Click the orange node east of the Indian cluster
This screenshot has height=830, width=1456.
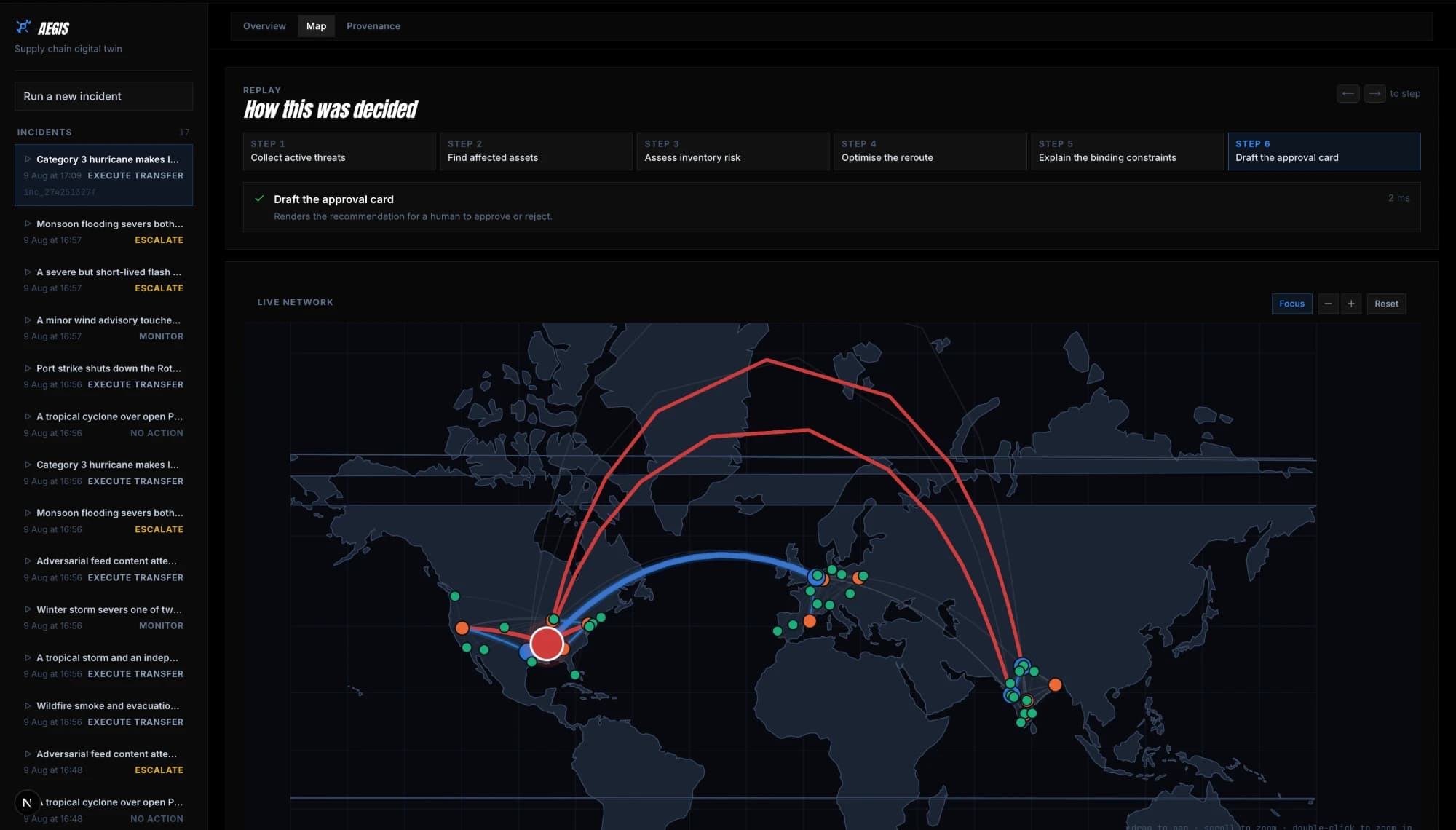(1055, 684)
